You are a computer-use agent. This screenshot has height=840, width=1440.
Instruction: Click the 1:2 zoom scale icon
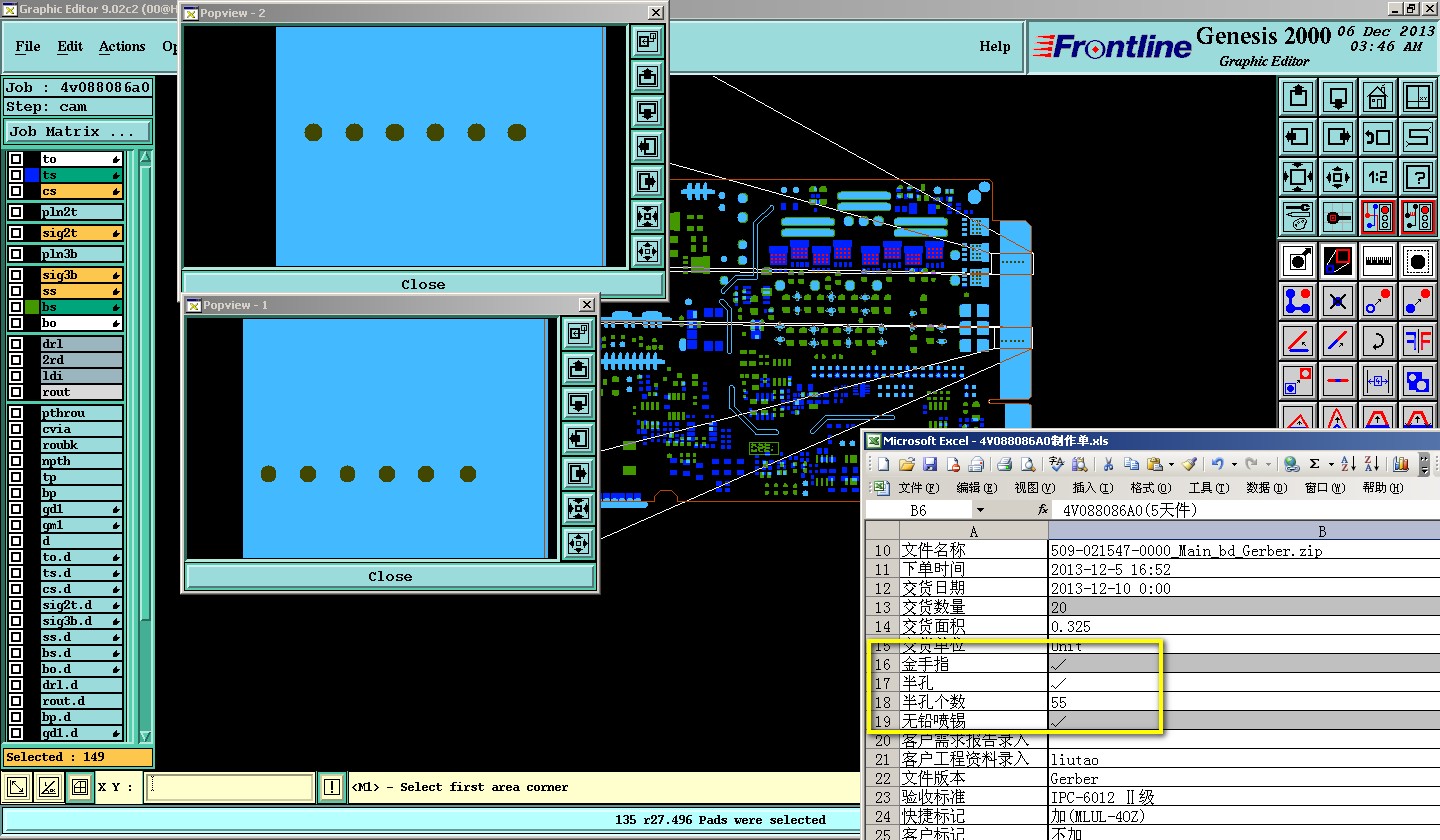(x=1377, y=177)
